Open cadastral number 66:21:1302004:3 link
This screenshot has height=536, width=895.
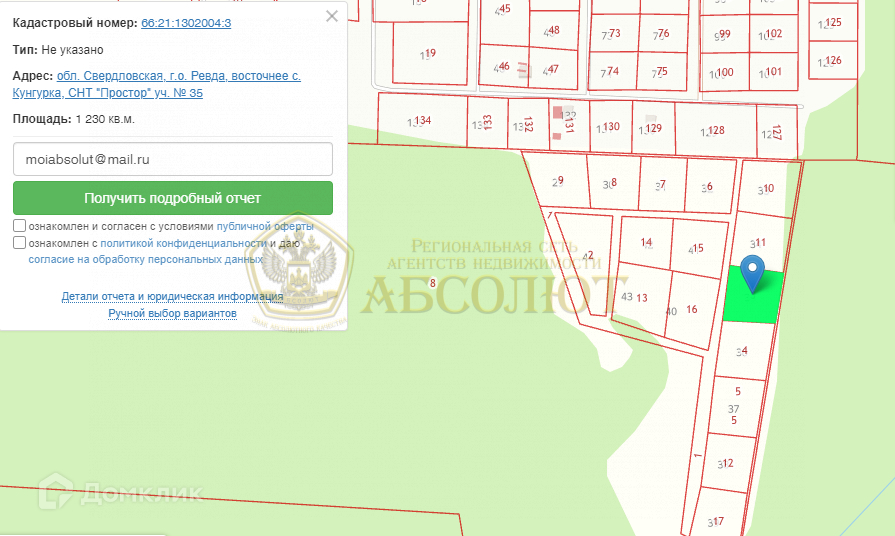coord(186,23)
